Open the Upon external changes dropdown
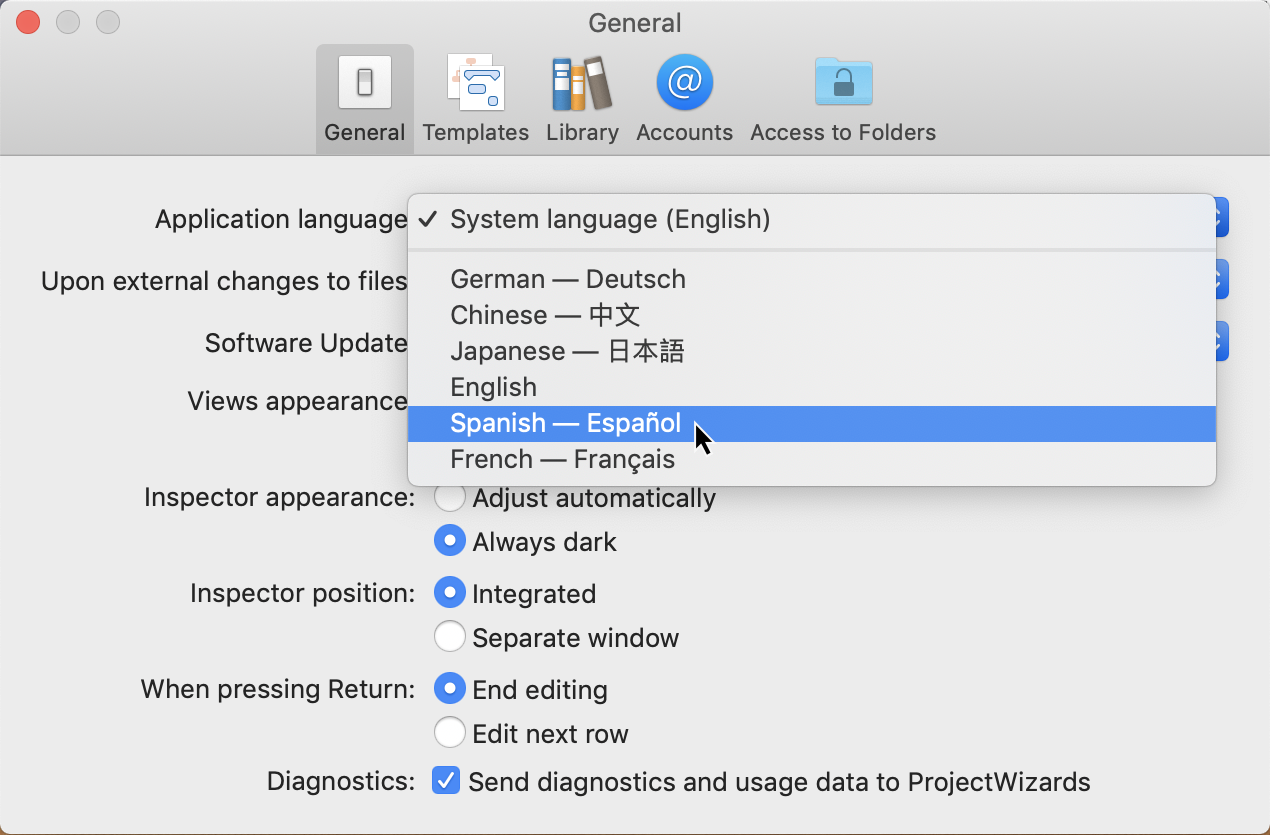Screen dimensions: 1270x835 pos(1215,280)
